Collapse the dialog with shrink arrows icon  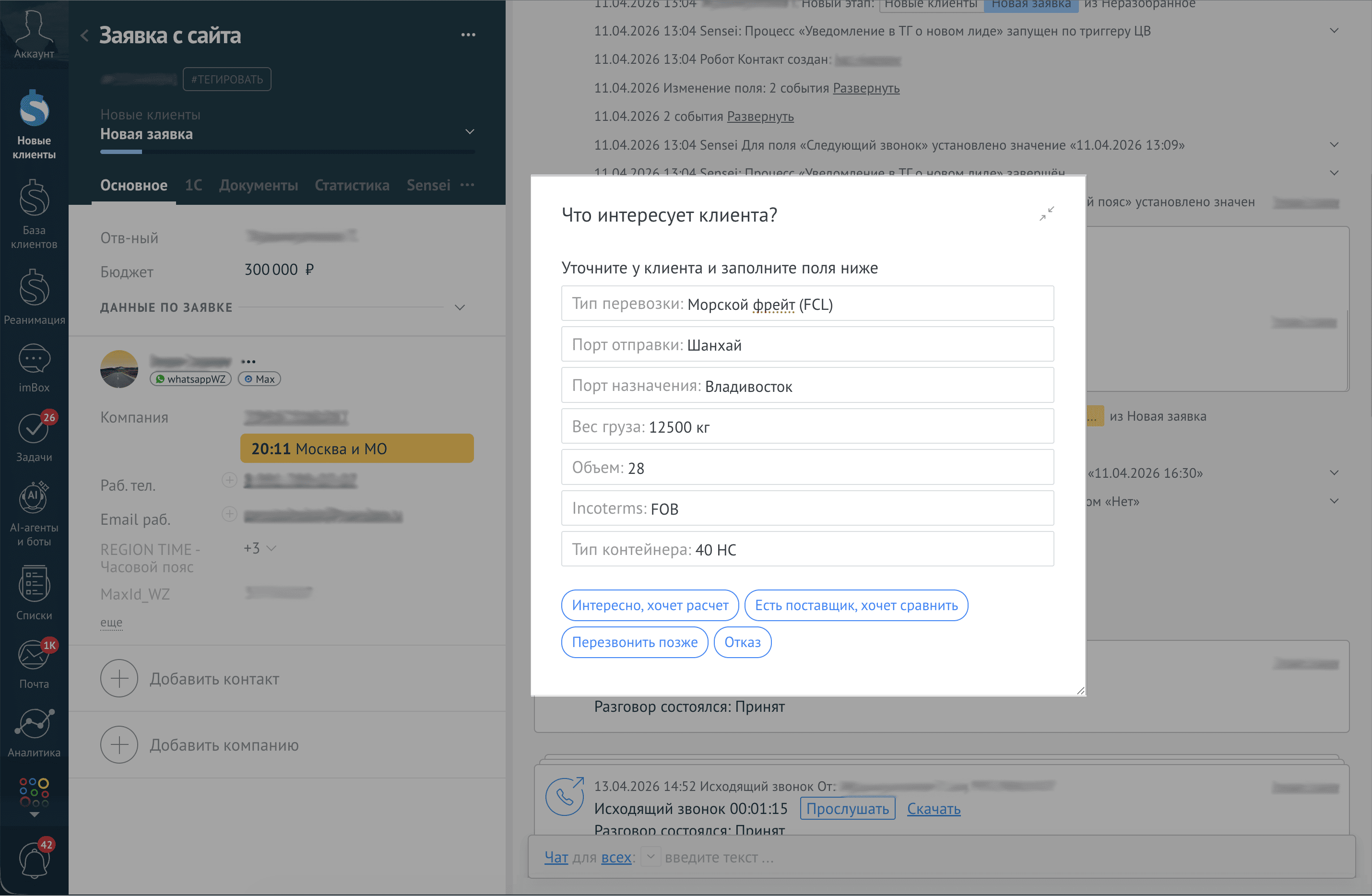coord(1046,214)
